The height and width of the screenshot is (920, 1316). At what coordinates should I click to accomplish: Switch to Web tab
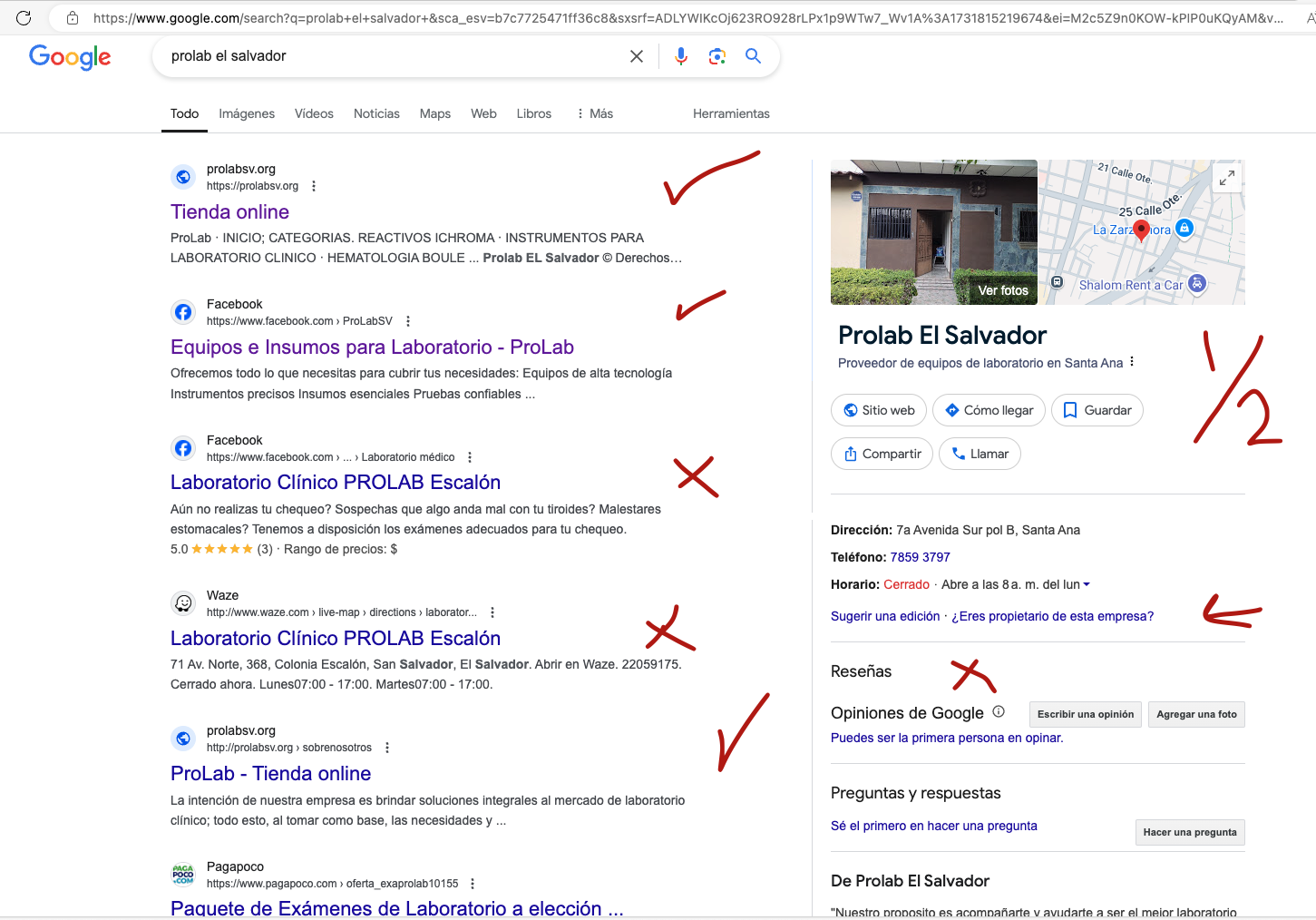click(483, 113)
